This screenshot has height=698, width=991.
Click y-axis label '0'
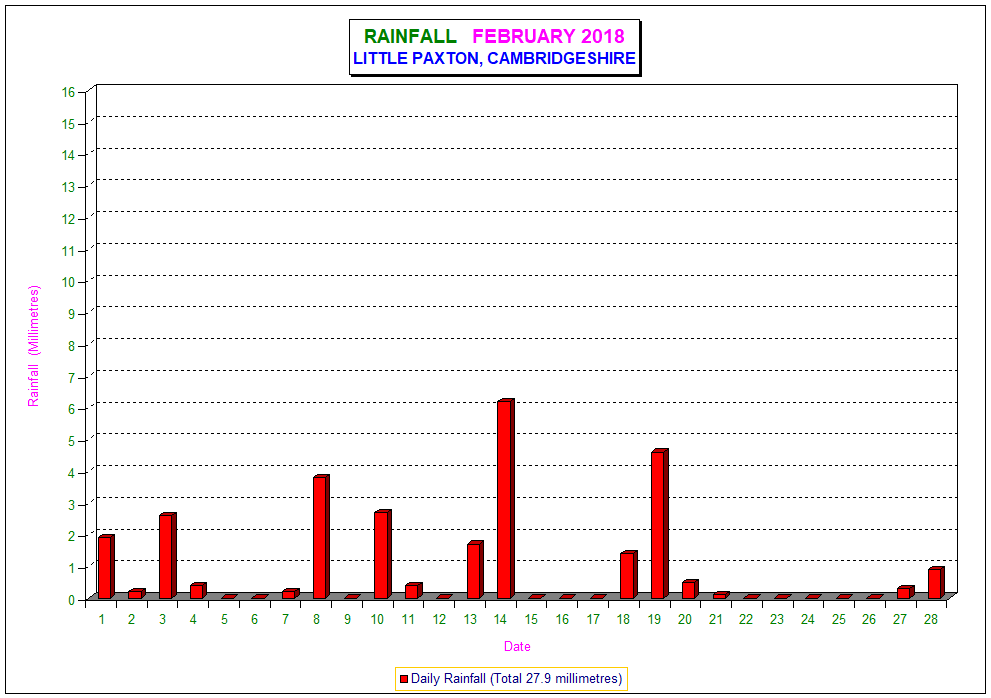(71, 599)
